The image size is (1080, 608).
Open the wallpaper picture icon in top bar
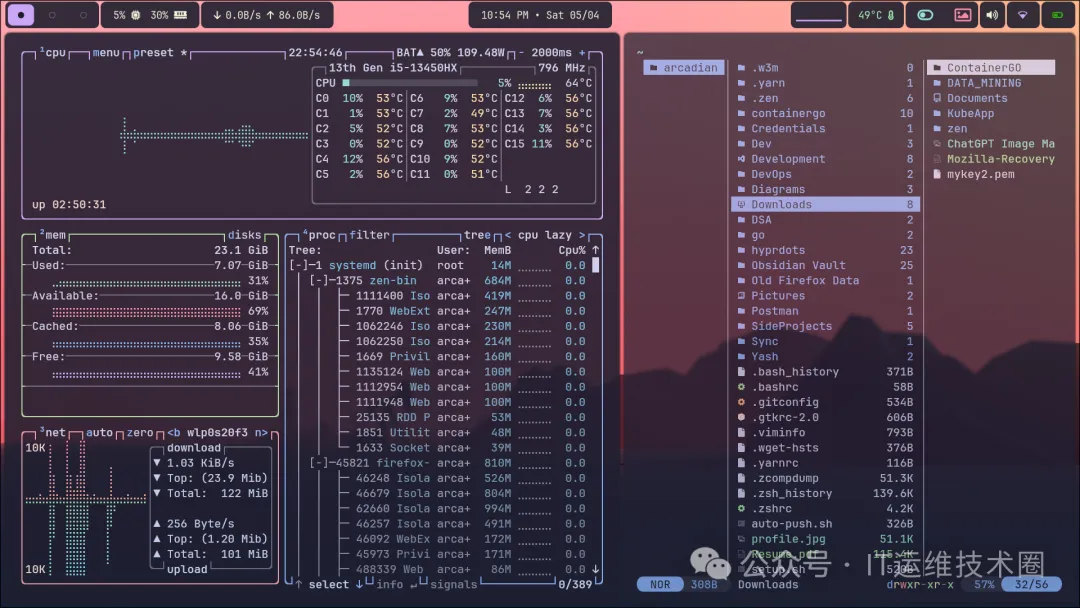(x=962, y=15)
